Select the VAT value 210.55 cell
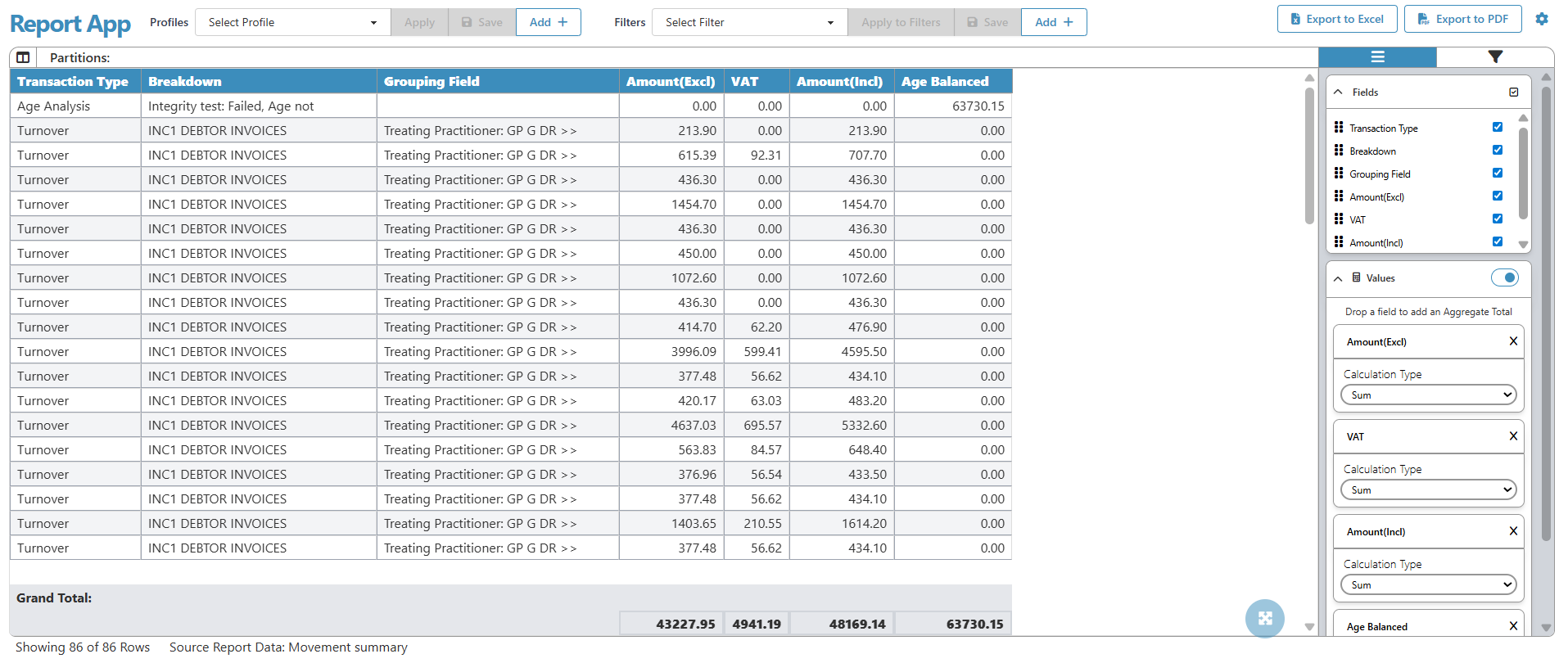1568x663 pixels. [757, 523]
